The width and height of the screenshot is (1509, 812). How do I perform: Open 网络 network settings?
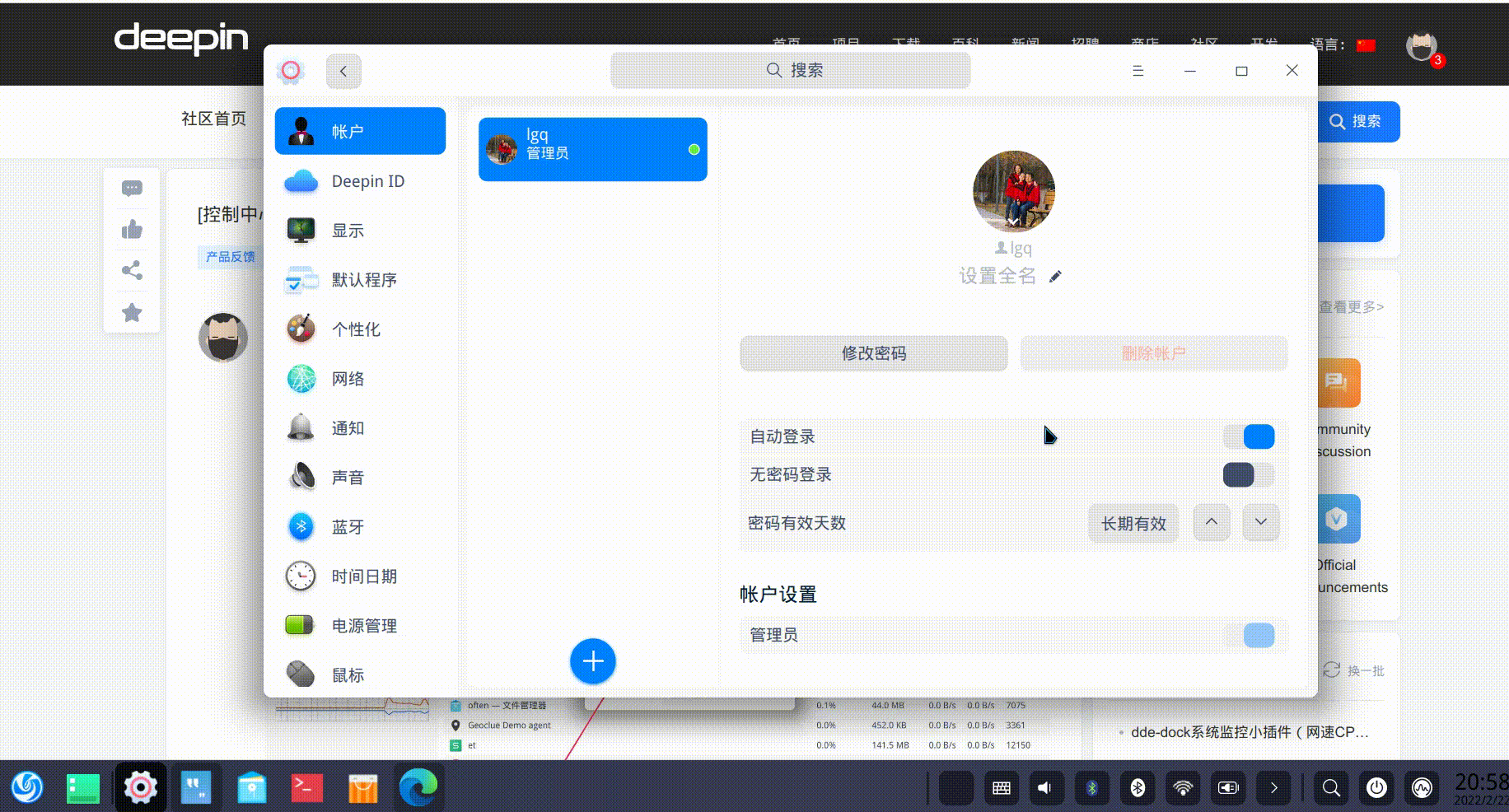pyautogui.click(x=348, y=379)
